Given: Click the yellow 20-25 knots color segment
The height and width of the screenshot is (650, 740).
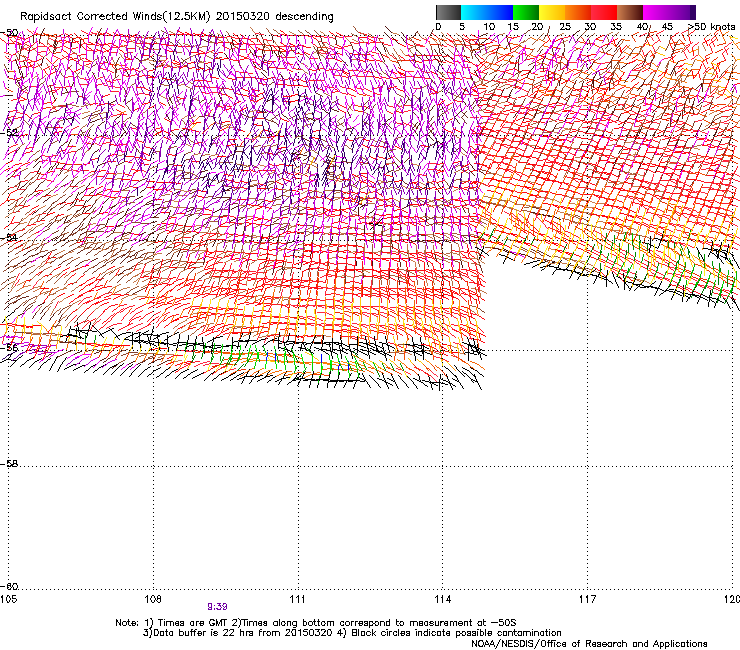Looking at the screenshot, I should [552, 12].
